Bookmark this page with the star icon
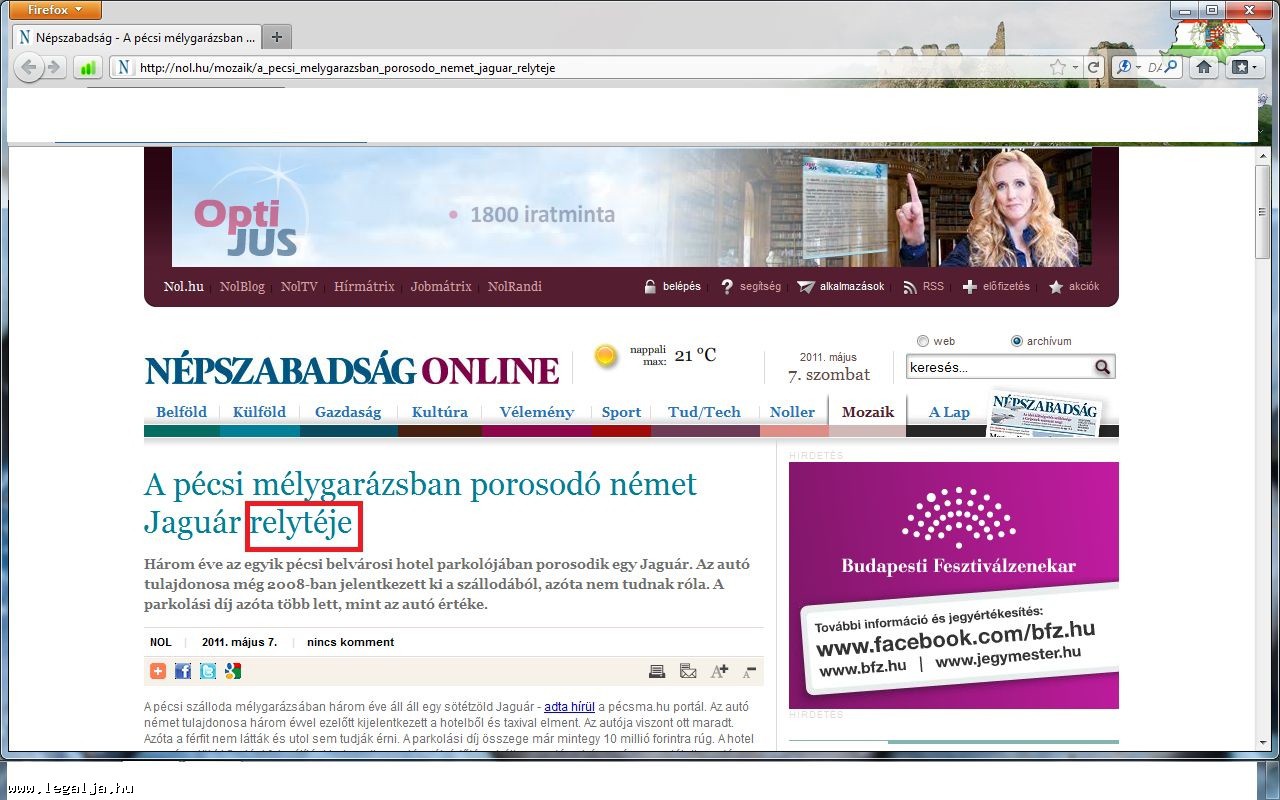Image resolution: width=1280 pixels, height=800 pixels. click(x=1057, y=68)
